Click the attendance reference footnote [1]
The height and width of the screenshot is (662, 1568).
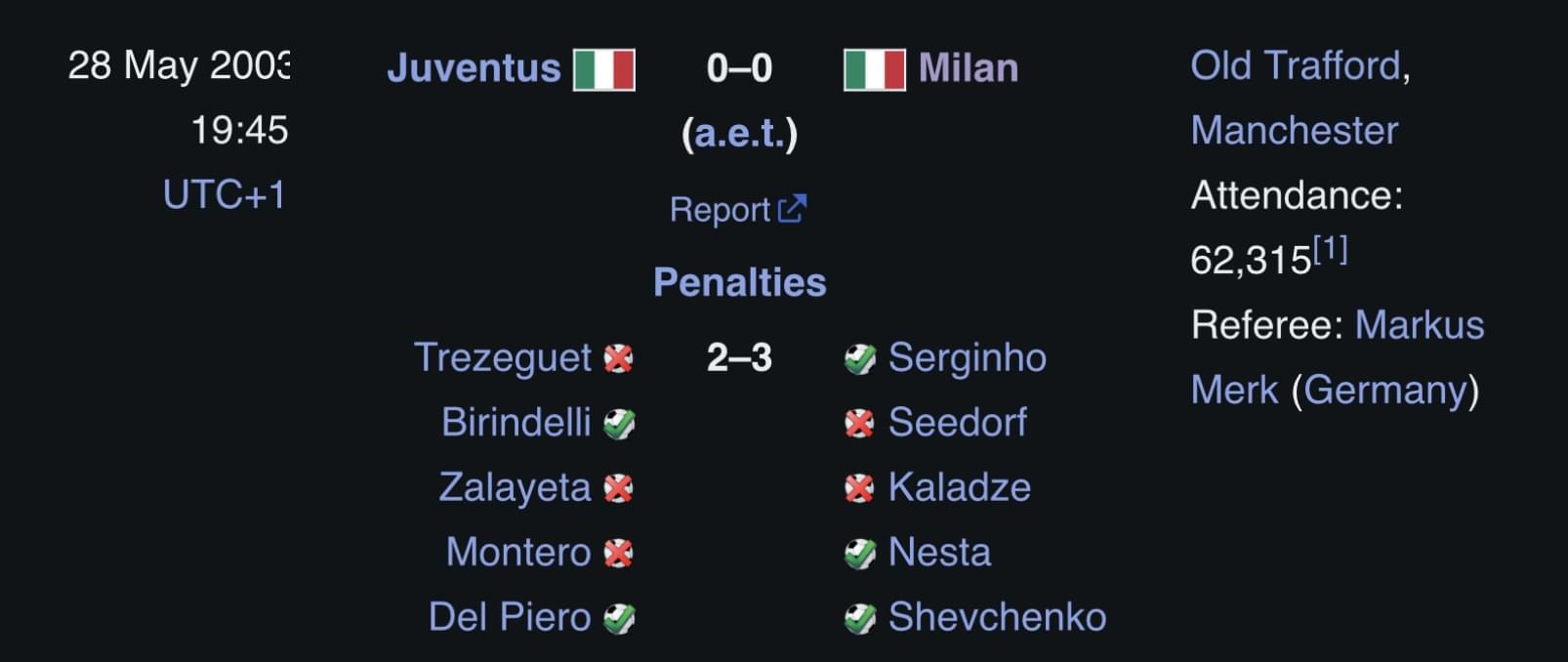(1330, 250)
